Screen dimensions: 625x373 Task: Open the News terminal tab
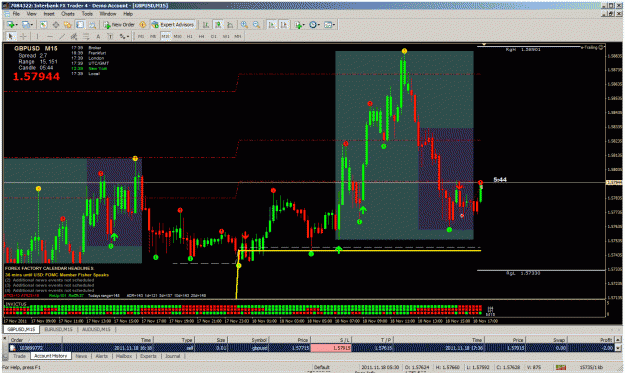tap(81, 356)
